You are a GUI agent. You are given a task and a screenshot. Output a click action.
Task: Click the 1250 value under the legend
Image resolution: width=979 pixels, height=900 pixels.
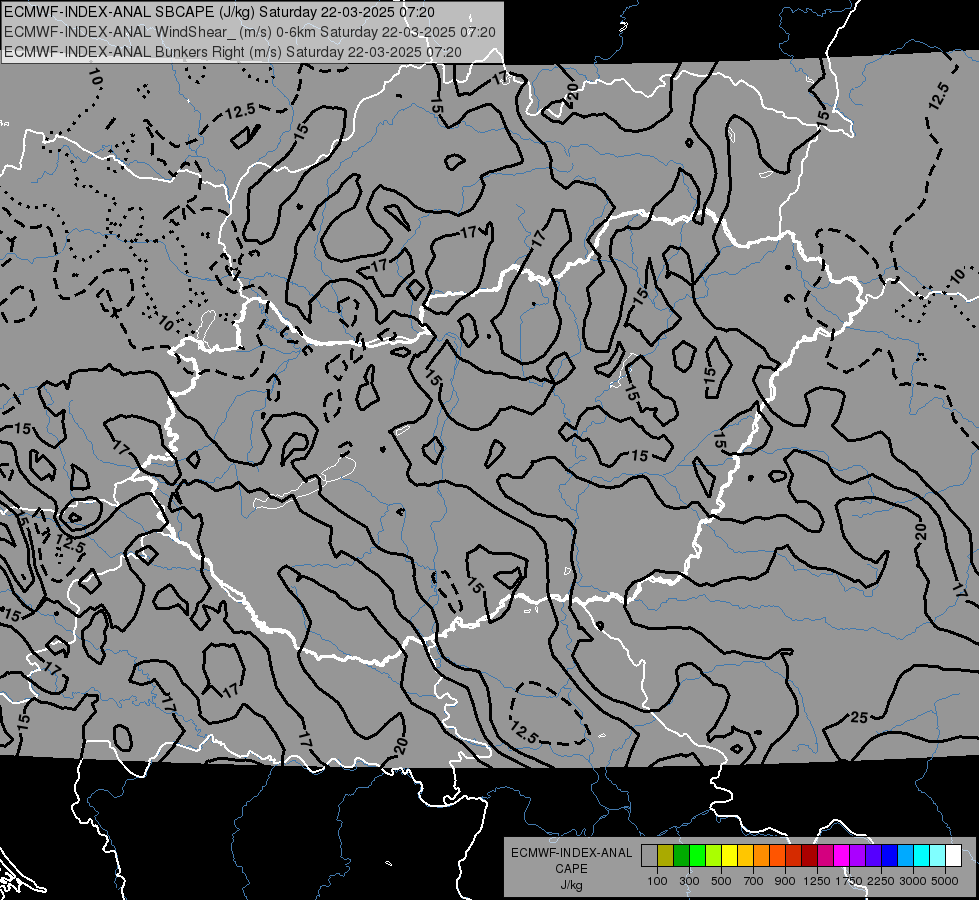[x=817, y=881]
